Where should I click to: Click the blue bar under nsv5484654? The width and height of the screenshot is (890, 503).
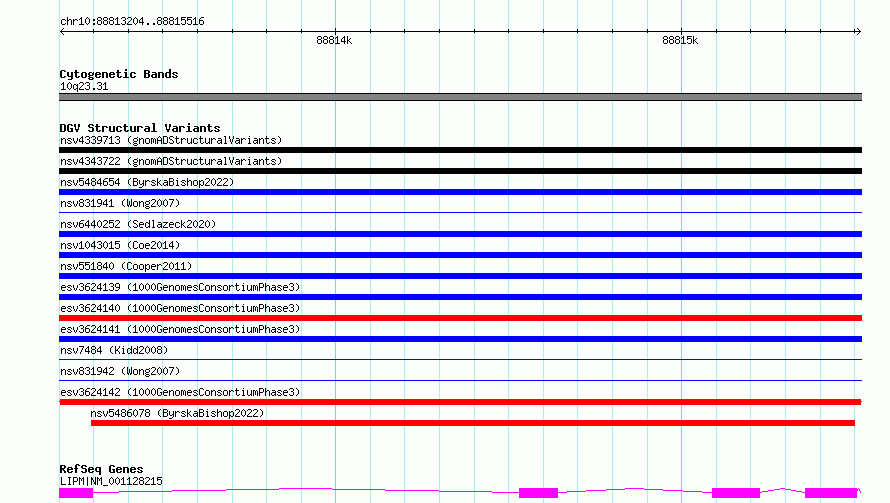click(460, 192)
